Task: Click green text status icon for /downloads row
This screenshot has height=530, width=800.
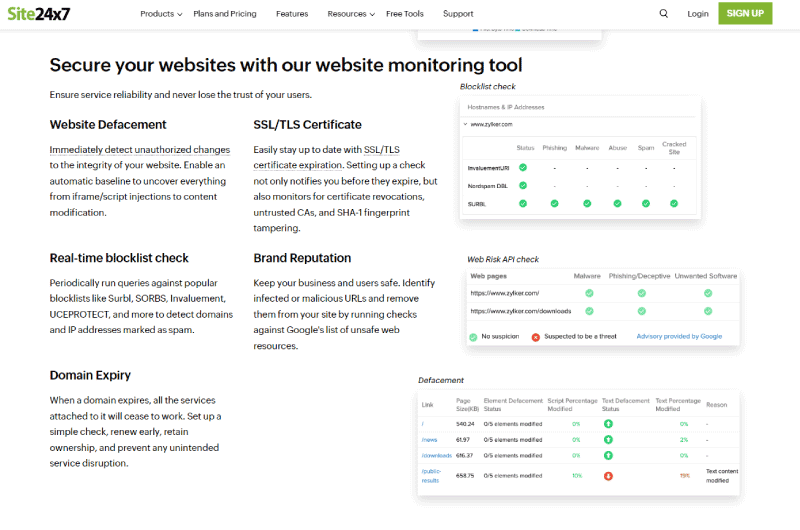Action: [608, 456]
